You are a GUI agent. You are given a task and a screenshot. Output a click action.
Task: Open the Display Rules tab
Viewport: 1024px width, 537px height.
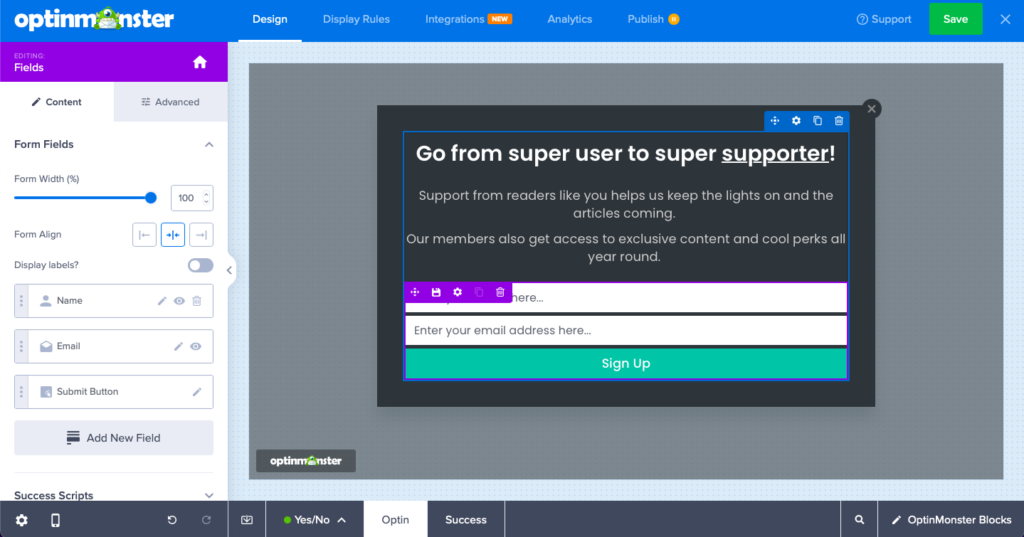[x=356, y=20]
